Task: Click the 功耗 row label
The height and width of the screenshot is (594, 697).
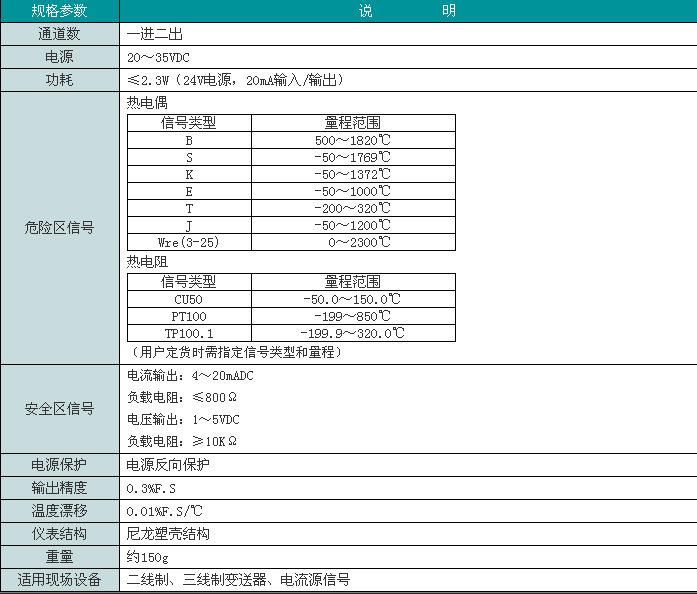Action: (59, 80)
